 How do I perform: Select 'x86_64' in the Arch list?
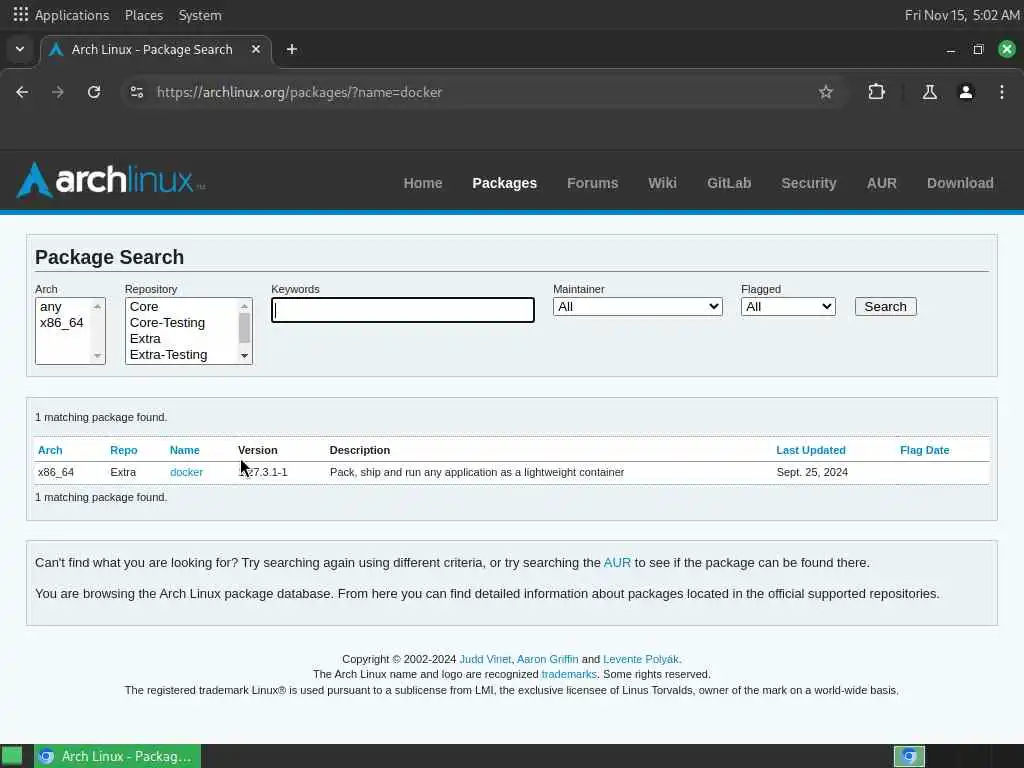click(x=63, y=323)
